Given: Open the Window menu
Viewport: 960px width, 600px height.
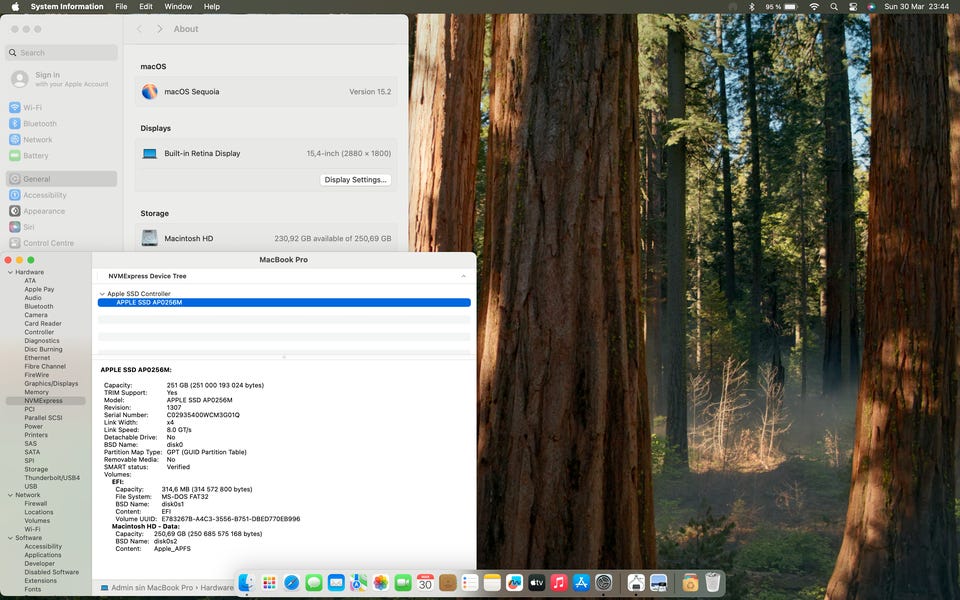Looking at the screenshot, I should (x=178, y=7).
